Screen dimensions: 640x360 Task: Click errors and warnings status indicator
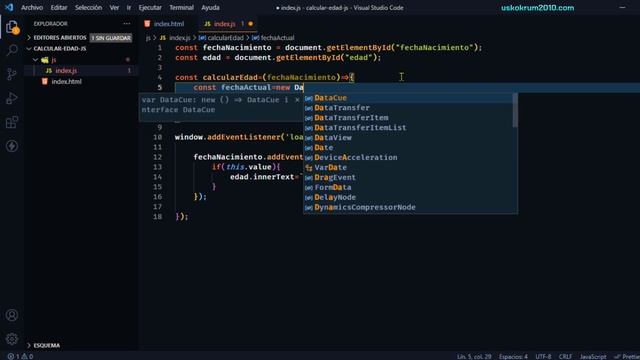(20, 356)
